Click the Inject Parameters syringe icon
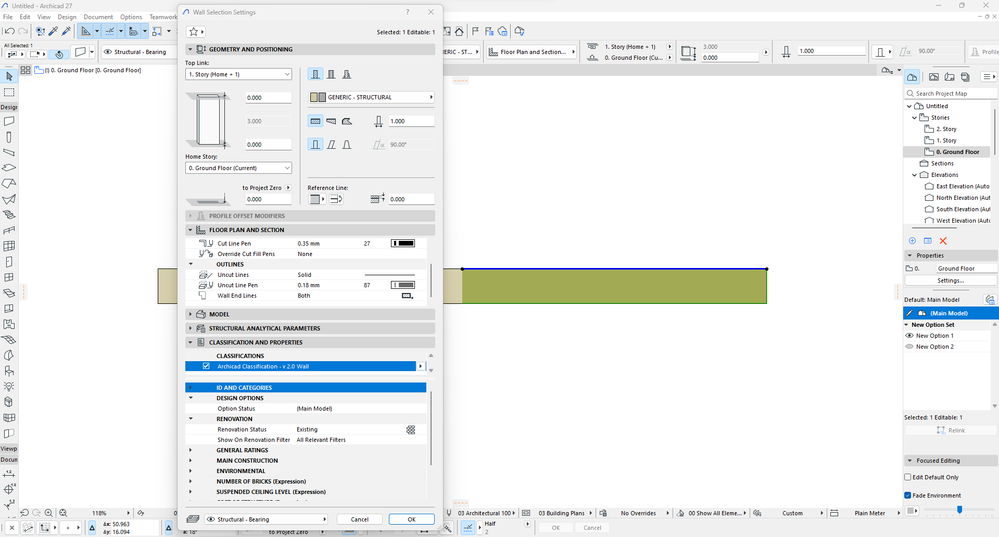The image size is (999, 537). (x=66, y=31)
